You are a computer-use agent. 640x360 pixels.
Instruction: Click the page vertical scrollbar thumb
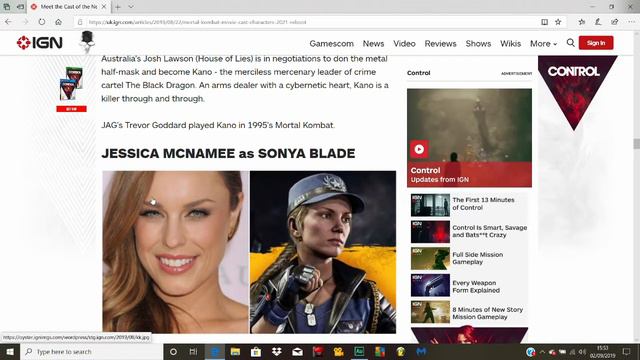636,144
